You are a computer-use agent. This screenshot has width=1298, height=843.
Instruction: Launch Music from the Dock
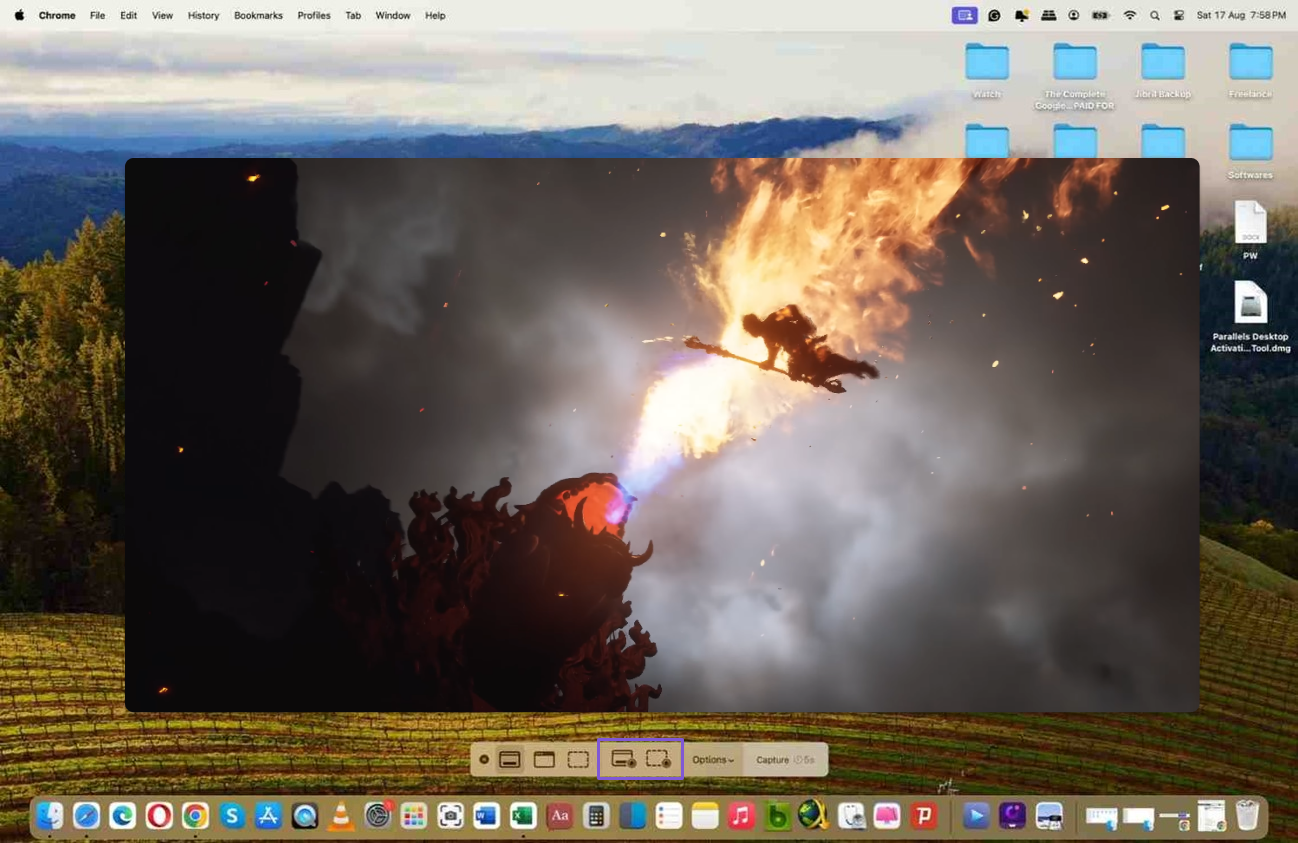tap(741, 817)
